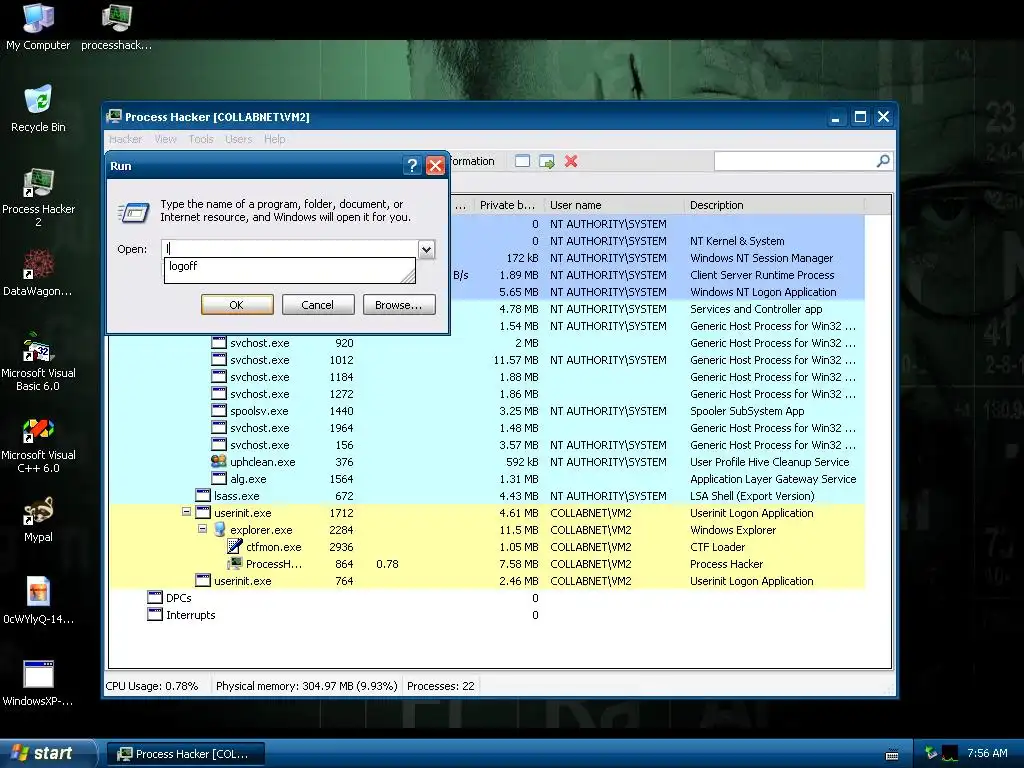Click the 7:56 AM taskbar clock
1024x768 pixels.
click(x=987, y=753)
